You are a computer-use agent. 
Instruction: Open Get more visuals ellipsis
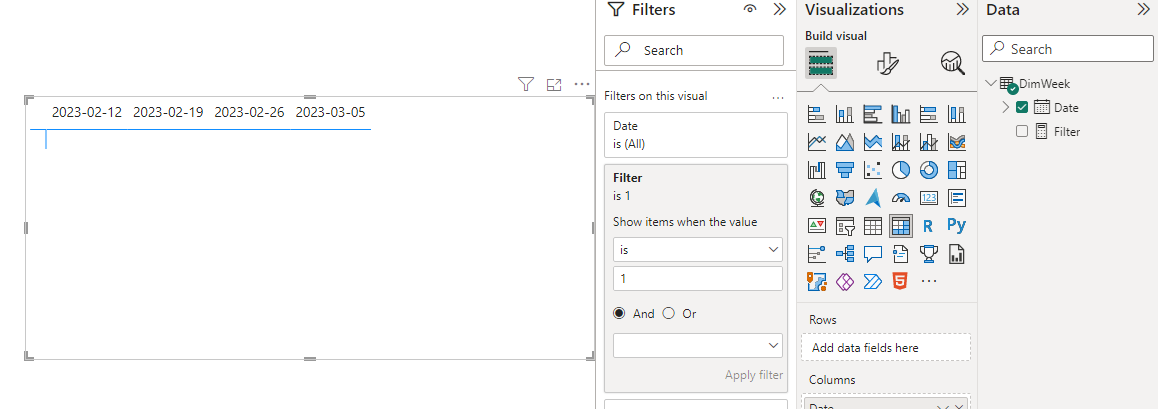[929, 281]
